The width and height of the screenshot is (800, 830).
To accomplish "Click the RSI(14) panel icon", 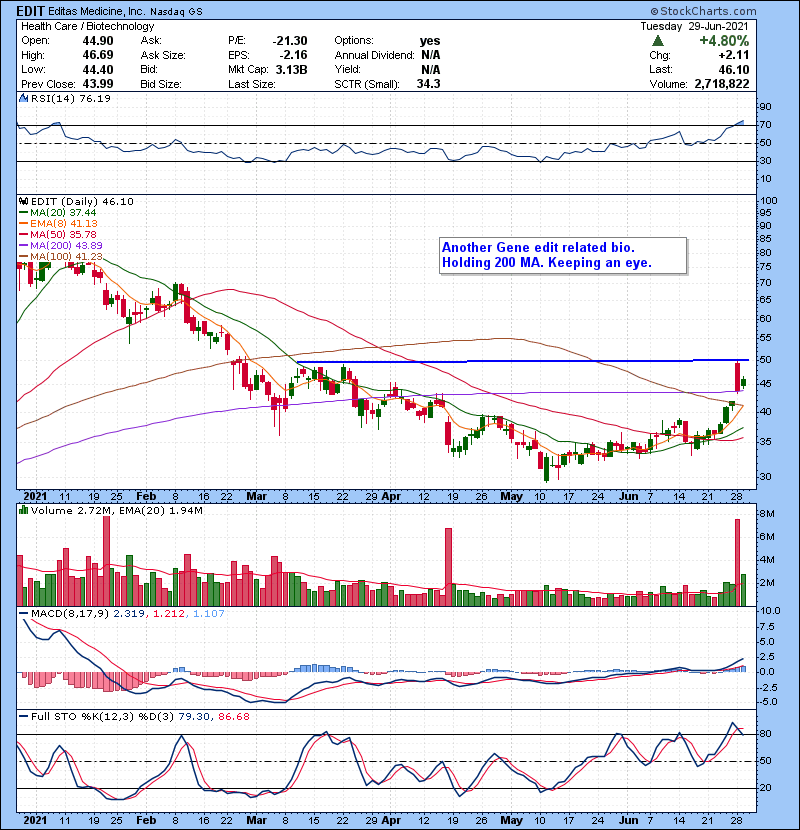I will 23,98.
